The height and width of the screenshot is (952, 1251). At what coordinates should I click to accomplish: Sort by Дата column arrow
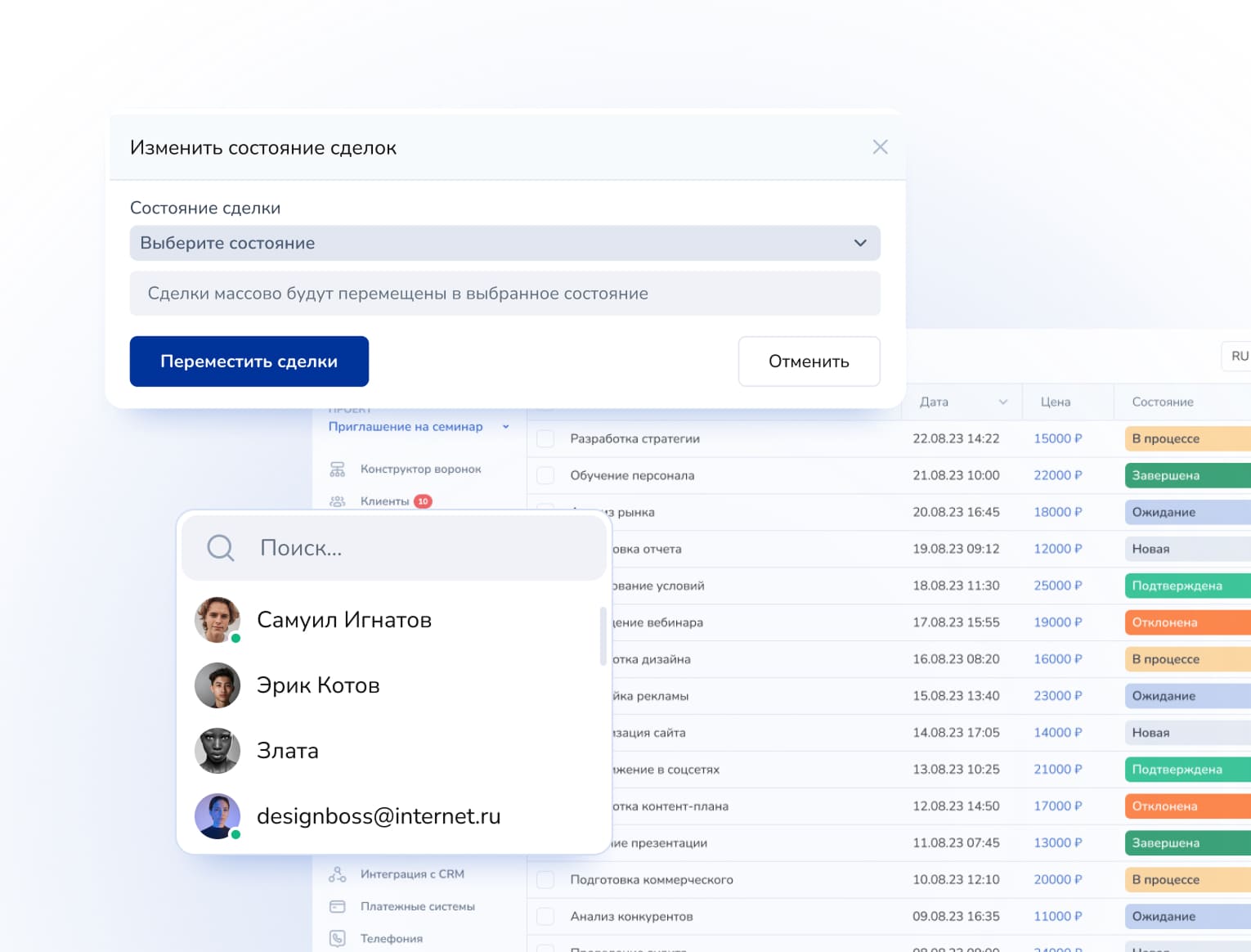pyautogui.click(x=1003, y=402)
